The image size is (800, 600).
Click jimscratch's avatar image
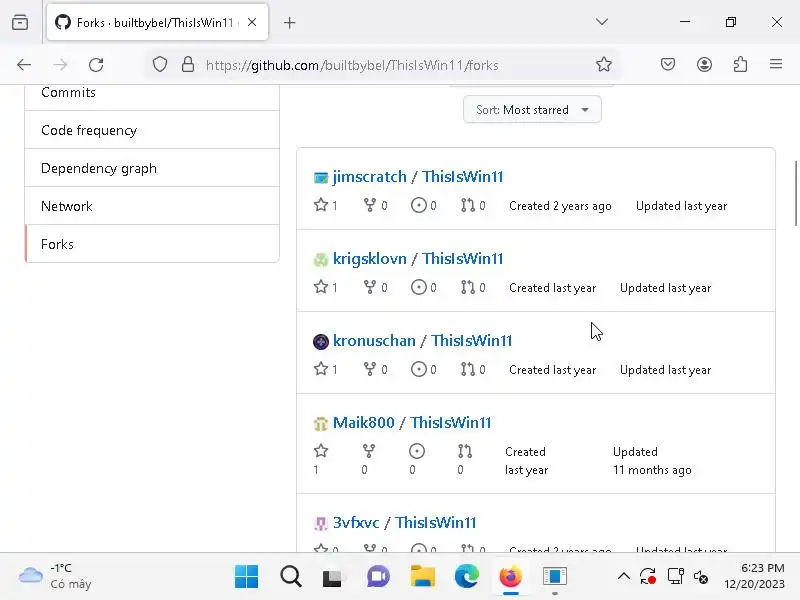click(x=320, y=178)
